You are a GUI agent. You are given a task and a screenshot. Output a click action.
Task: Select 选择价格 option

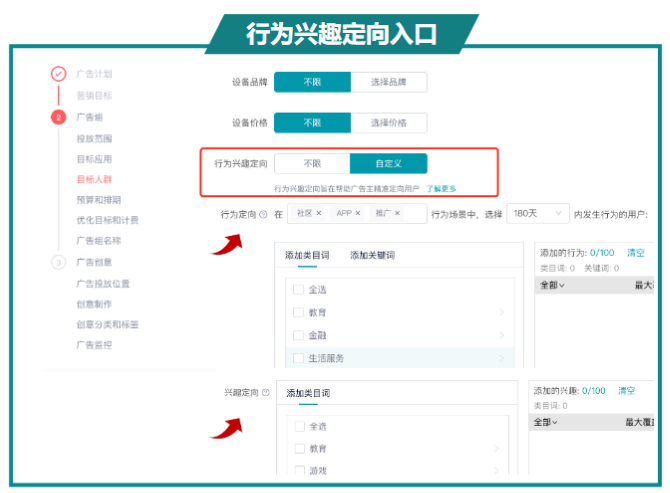pos(389,123)
